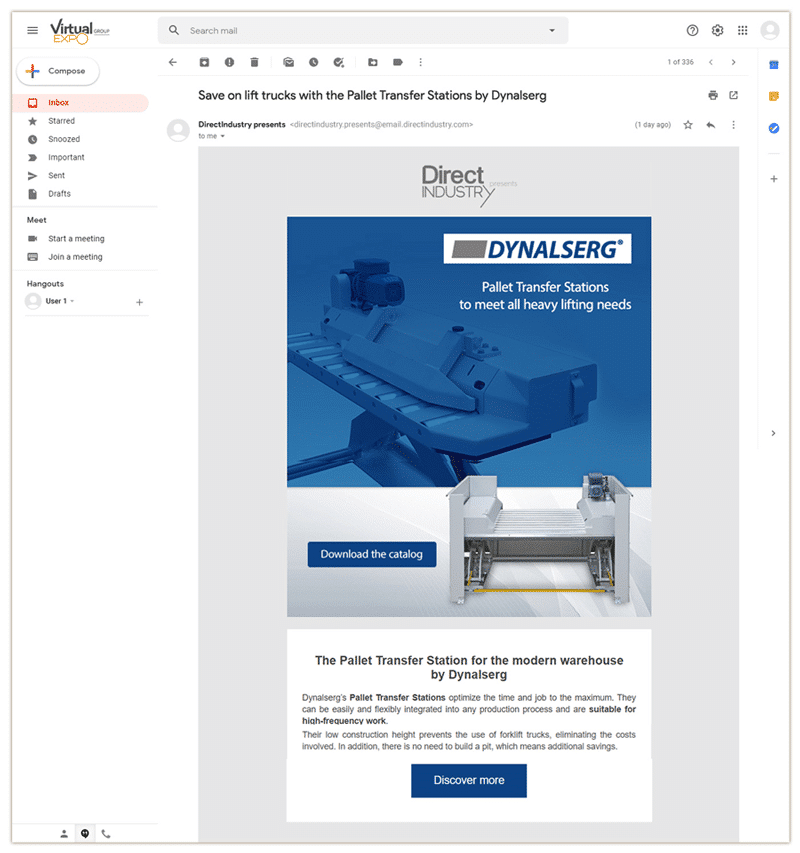Open Calendar side panel icon

tap(773, 65)
